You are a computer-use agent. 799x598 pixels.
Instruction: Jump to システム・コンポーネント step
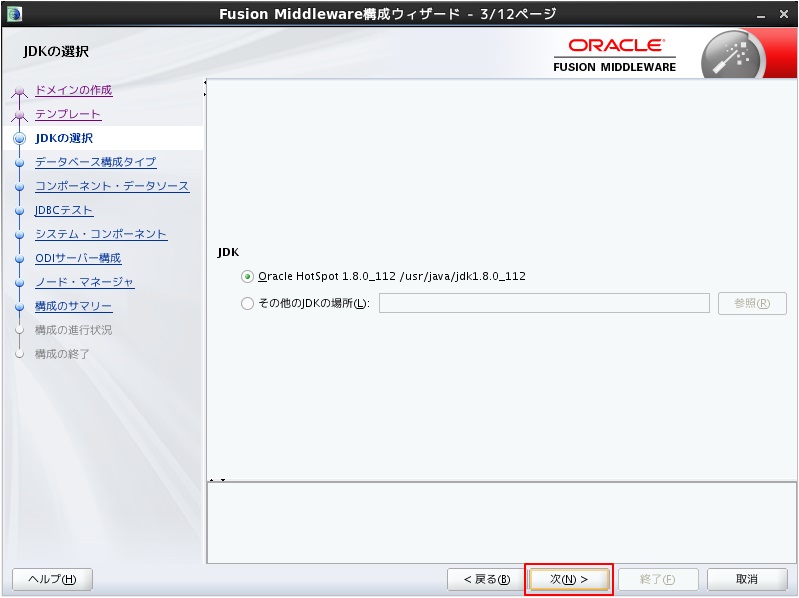tap(101, 234)
